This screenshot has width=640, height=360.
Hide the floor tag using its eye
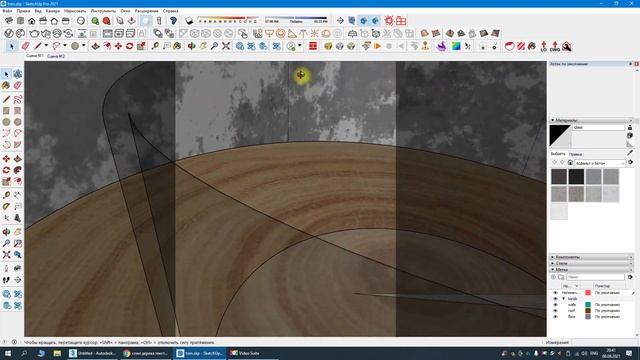coord(555,316)
